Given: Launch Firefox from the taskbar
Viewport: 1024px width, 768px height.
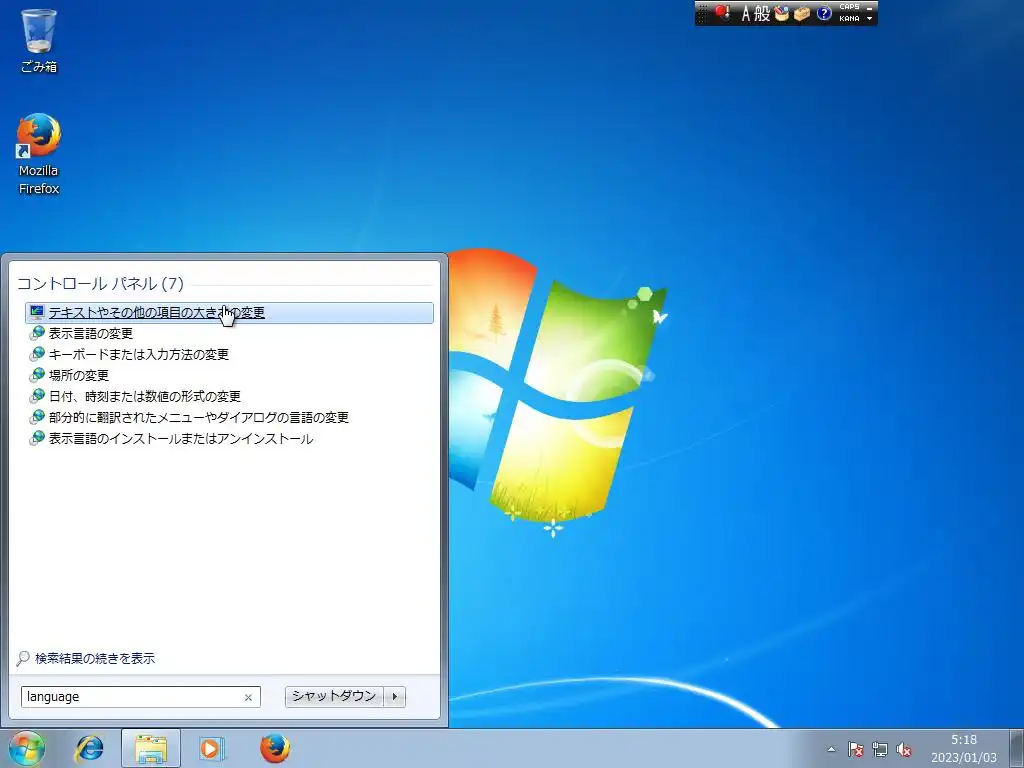Looking at the screenshot, I should point(275,748).
